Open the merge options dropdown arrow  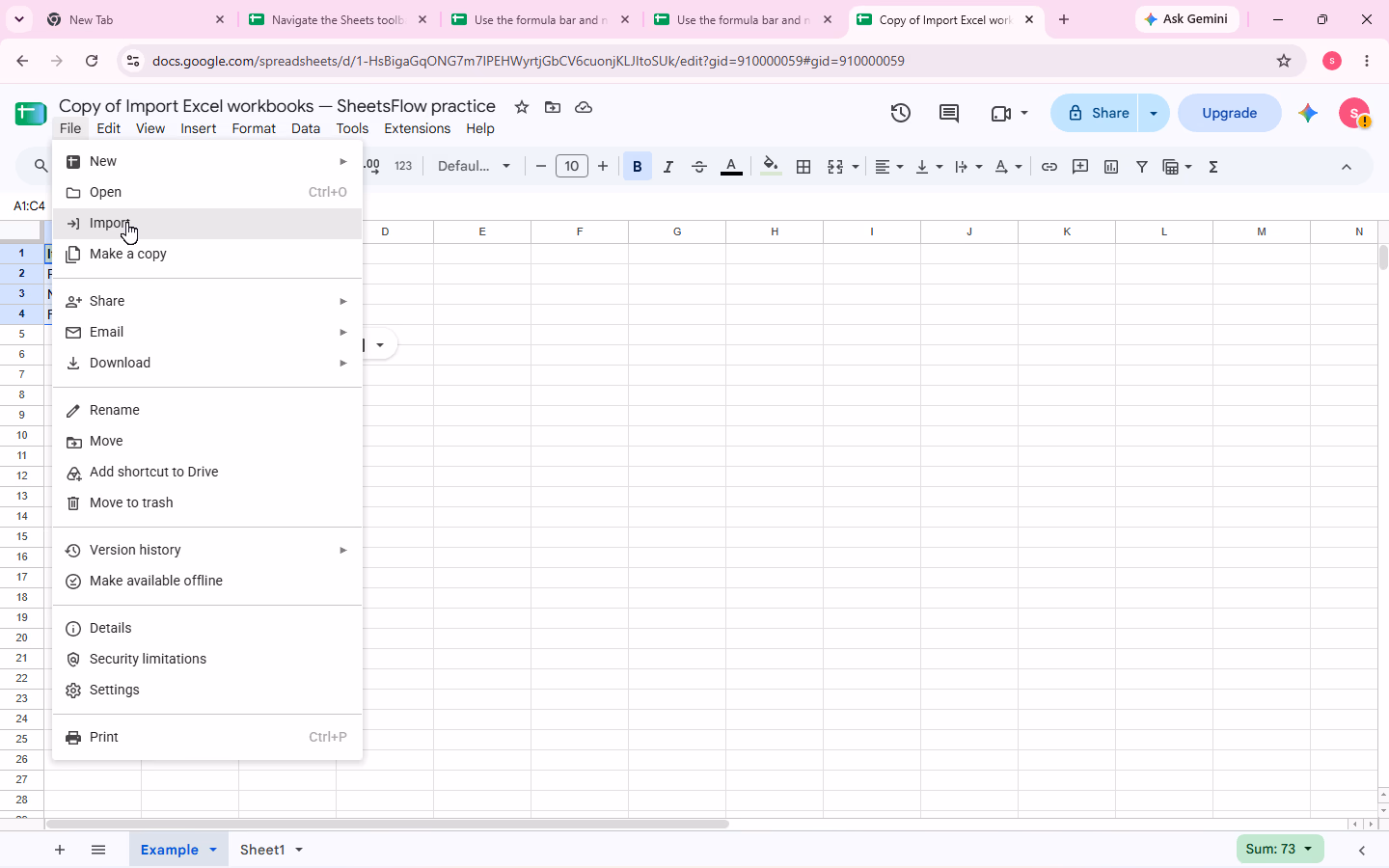click(856, 167)
